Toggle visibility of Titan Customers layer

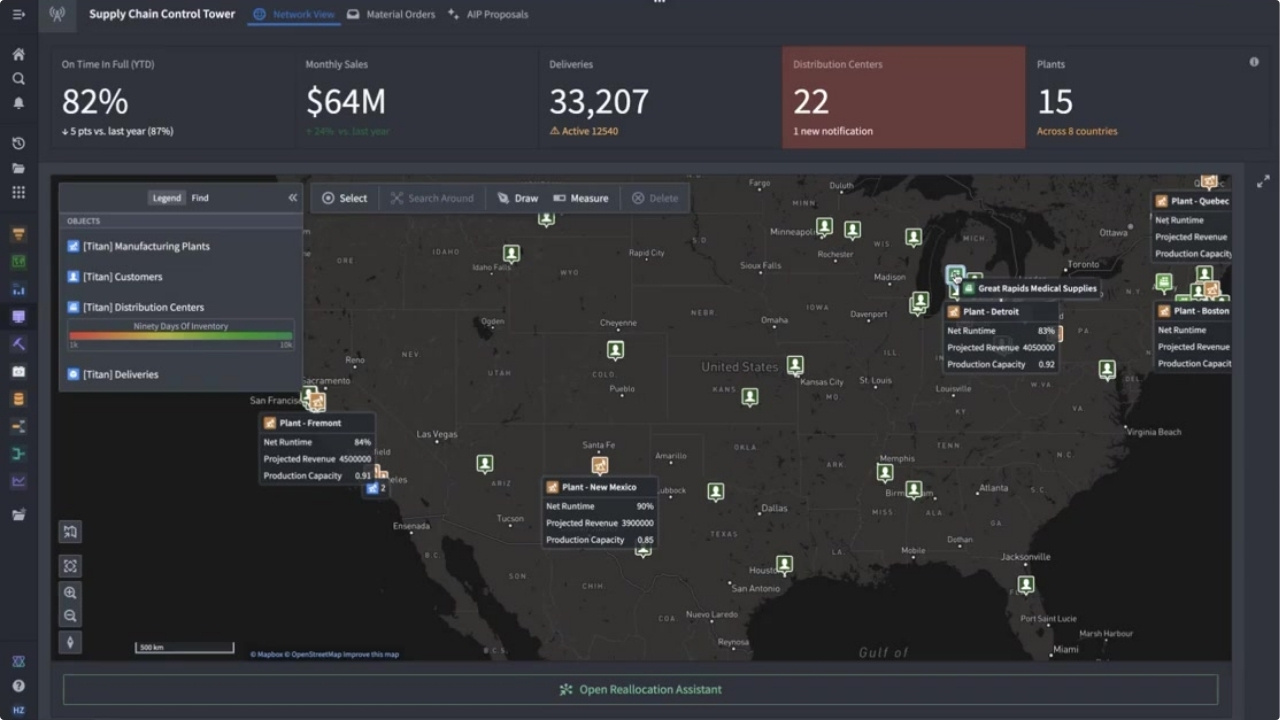coord(71,277)
